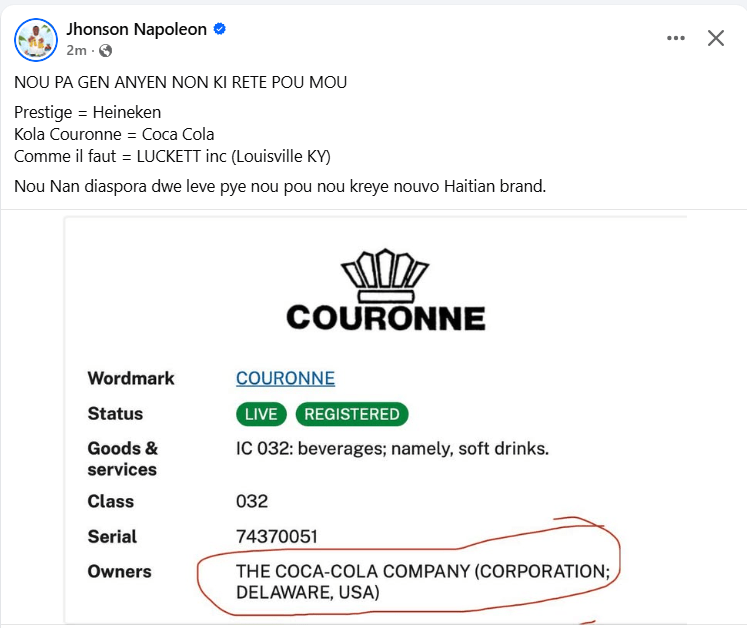This screenshot has width=747, height=628.
Task: Click the serial number 74370051
Action: tap(277, 537)
